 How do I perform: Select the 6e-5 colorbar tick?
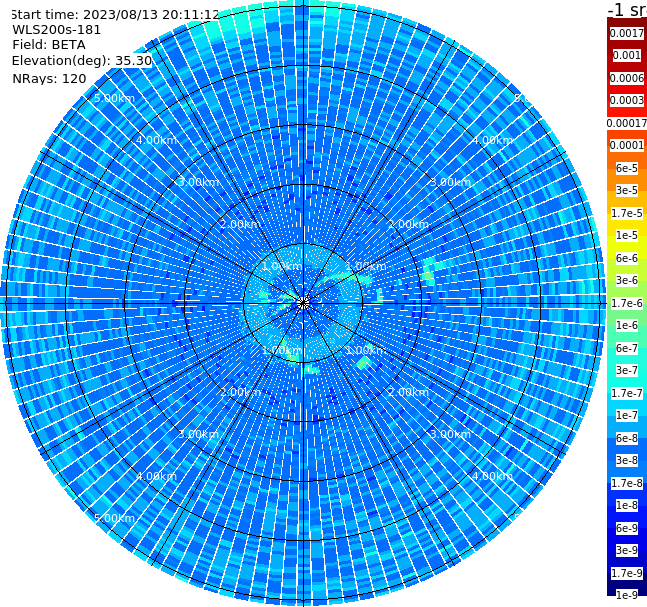[627, 168]
